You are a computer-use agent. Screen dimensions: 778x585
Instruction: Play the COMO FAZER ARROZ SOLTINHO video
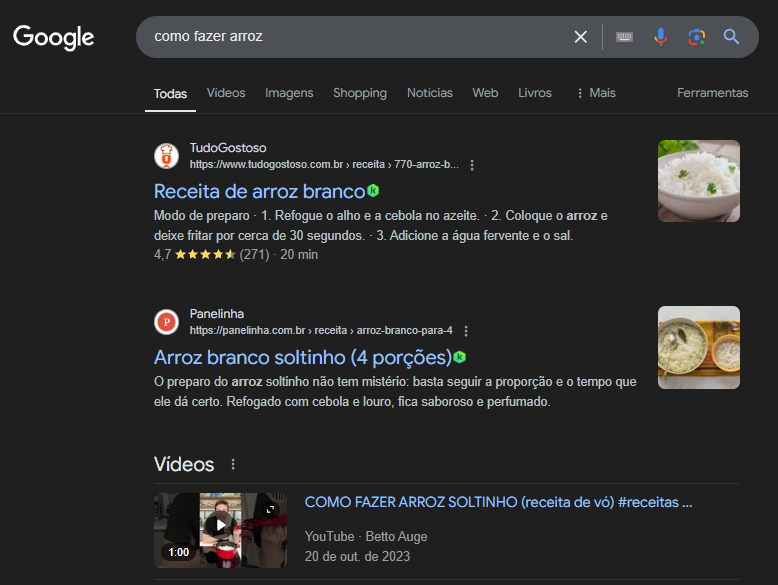[x=220, y=525]
